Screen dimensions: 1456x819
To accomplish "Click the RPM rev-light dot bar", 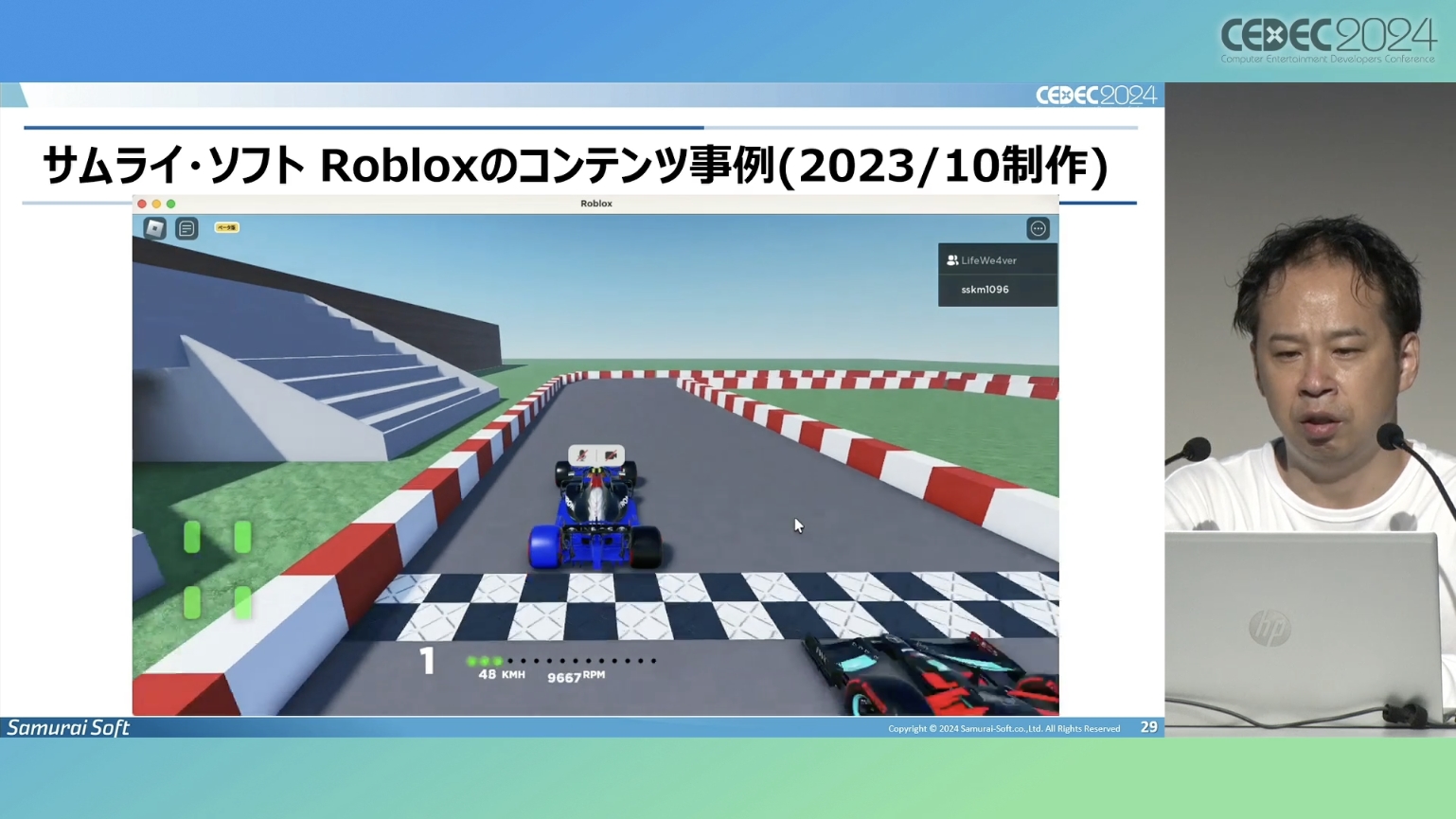I will (561, 661).
